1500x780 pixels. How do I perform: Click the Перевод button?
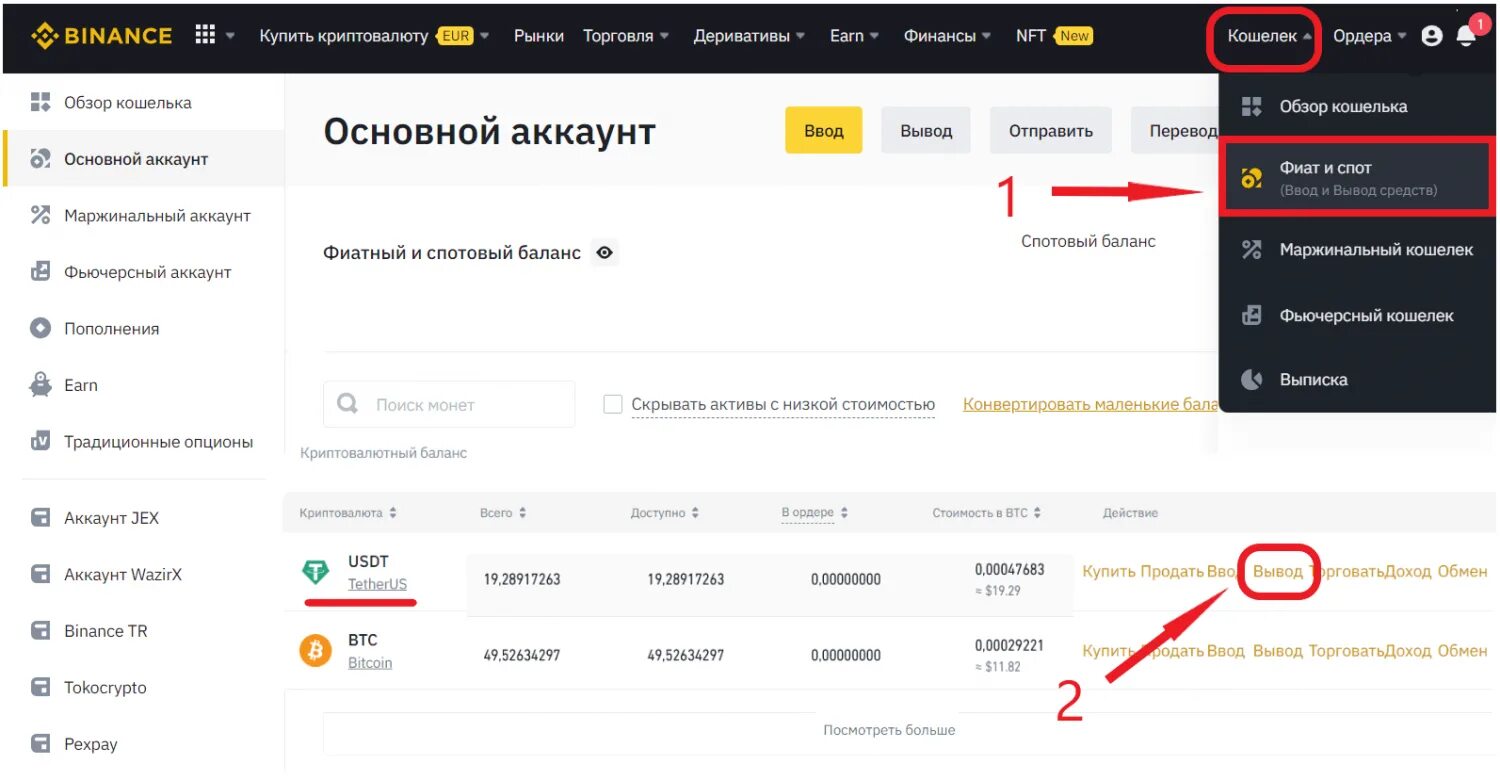1176,131
